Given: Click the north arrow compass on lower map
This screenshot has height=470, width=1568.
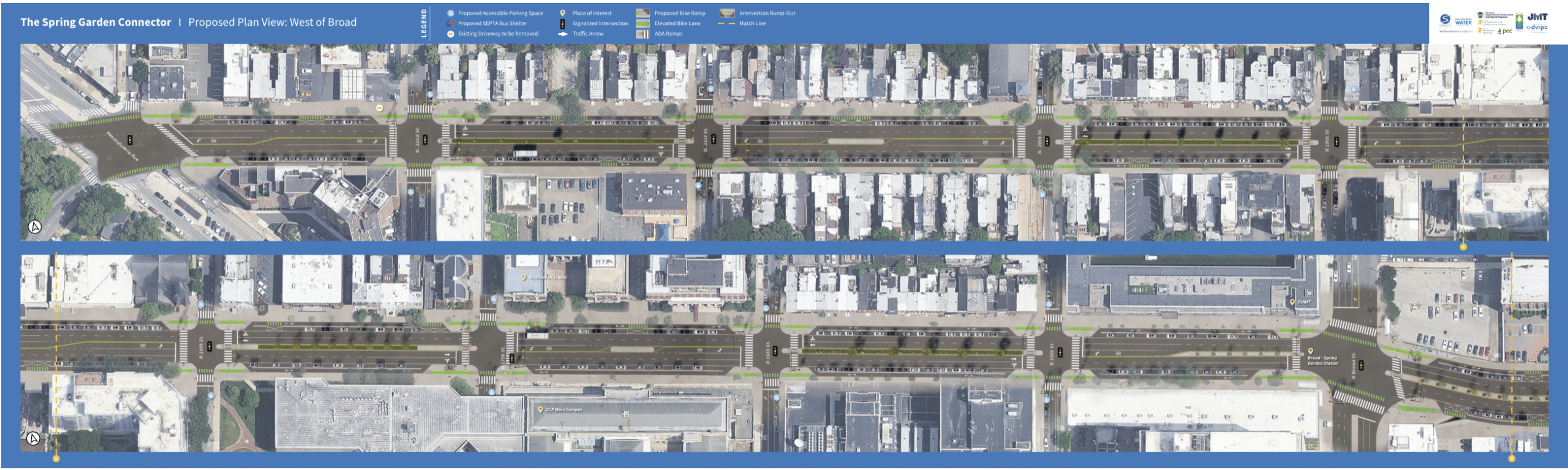Looking at the screenshot, I should point(34,438).
